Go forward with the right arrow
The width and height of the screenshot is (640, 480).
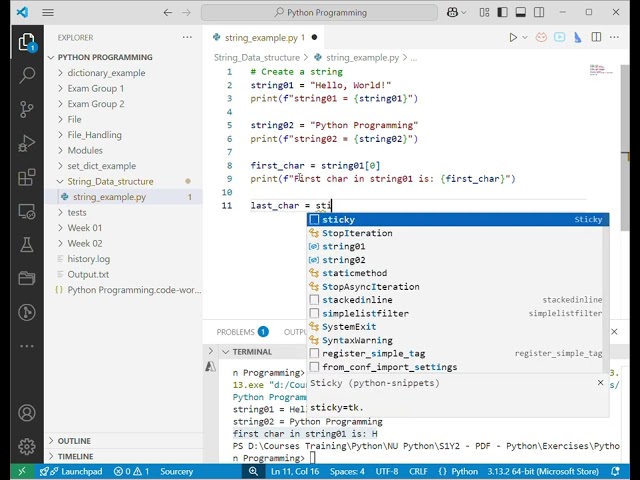(x=186, y=13)
